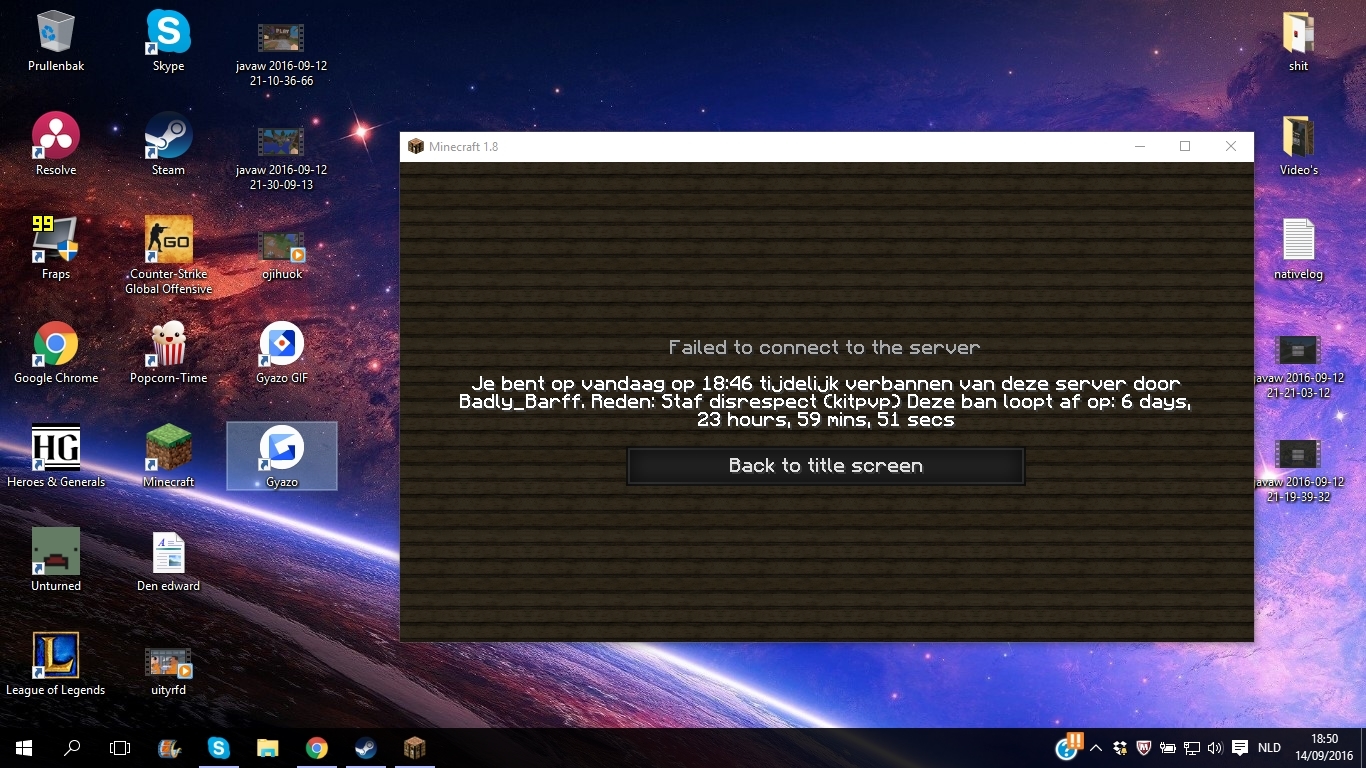Viewport: 1366px width, 768px height.
Task: Select the Unturned desktop shortcut
Action: (x=56, y=561)
